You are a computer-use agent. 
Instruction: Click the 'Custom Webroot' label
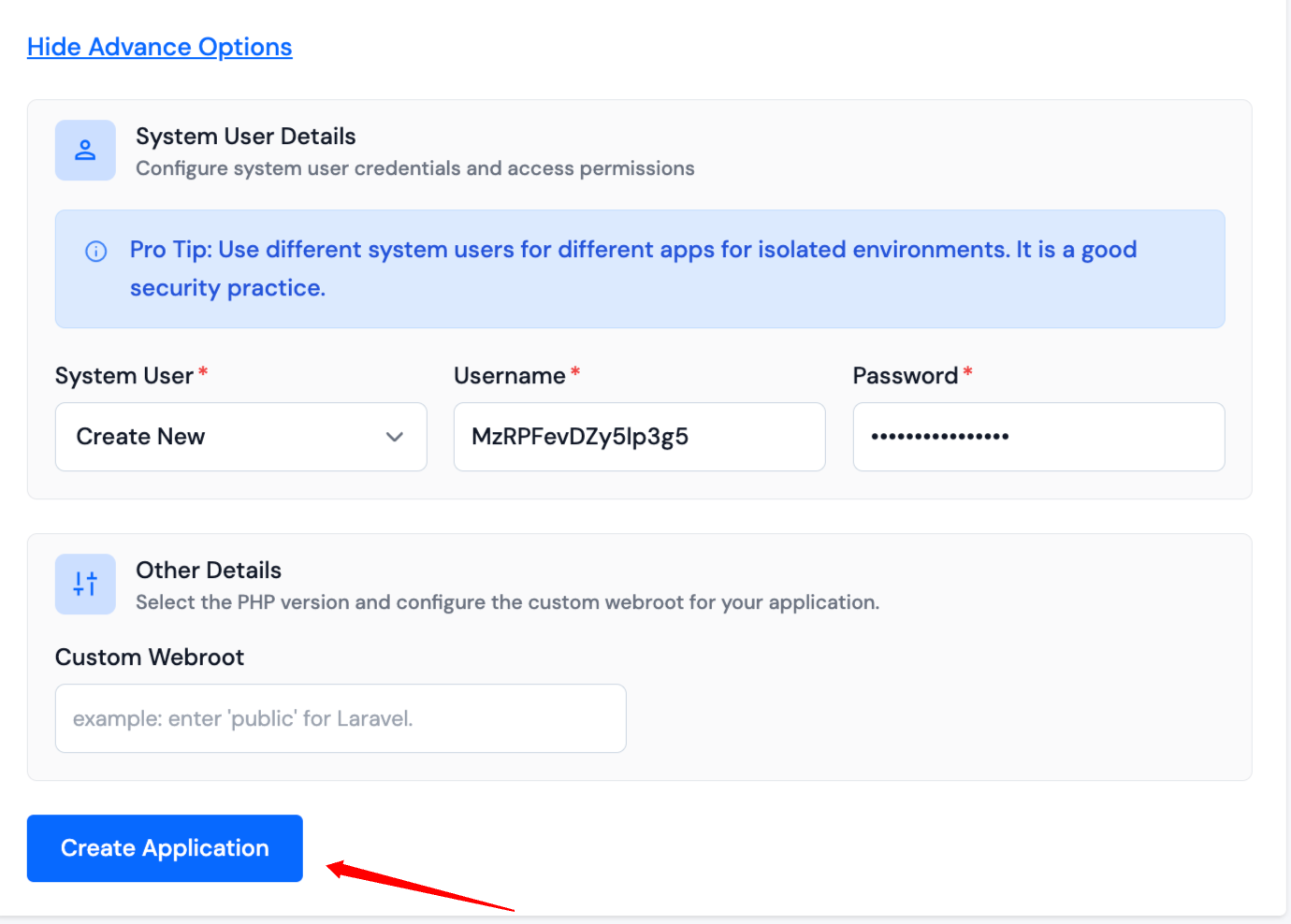tap(150, 657)
